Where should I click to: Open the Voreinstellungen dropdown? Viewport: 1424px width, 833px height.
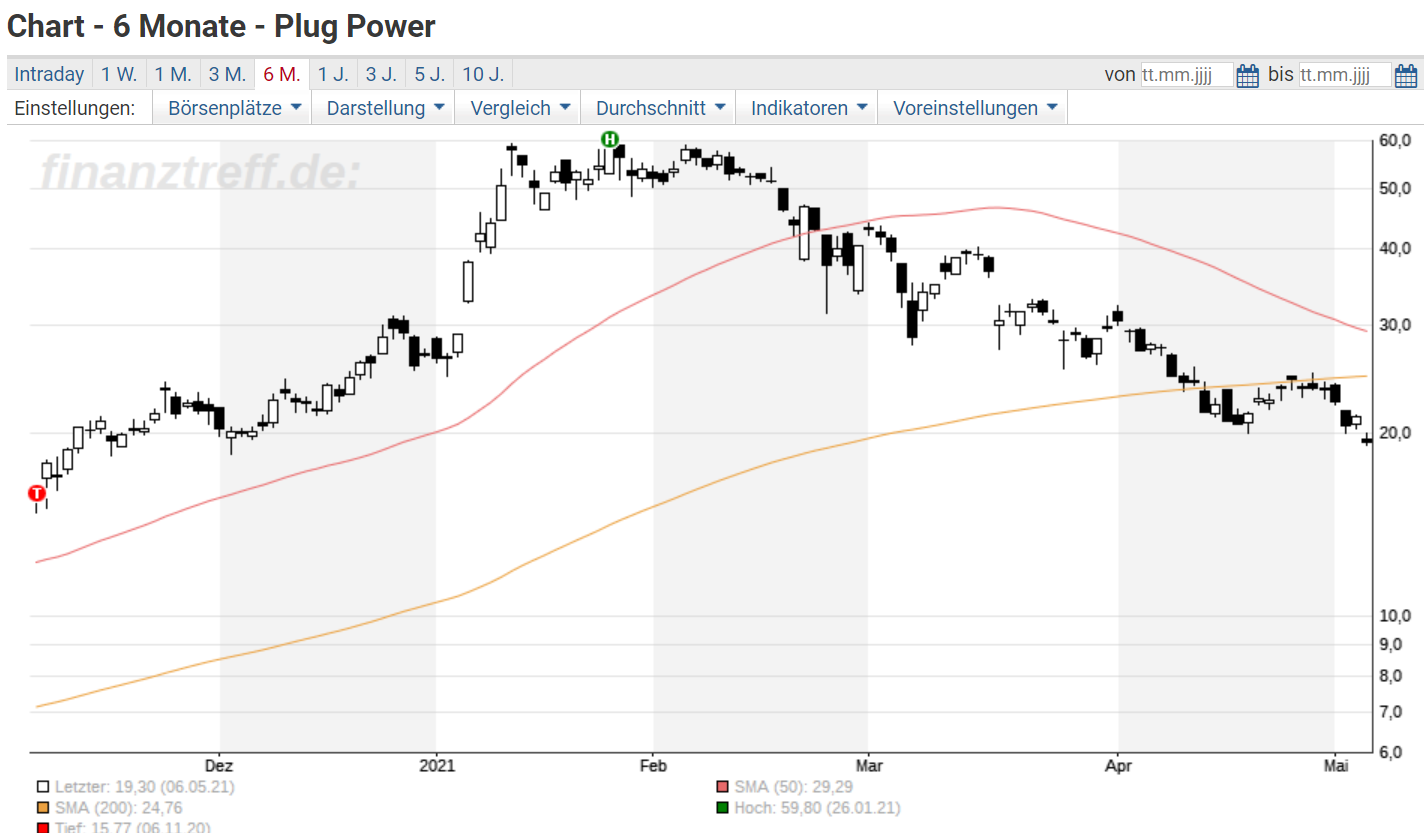973,108
